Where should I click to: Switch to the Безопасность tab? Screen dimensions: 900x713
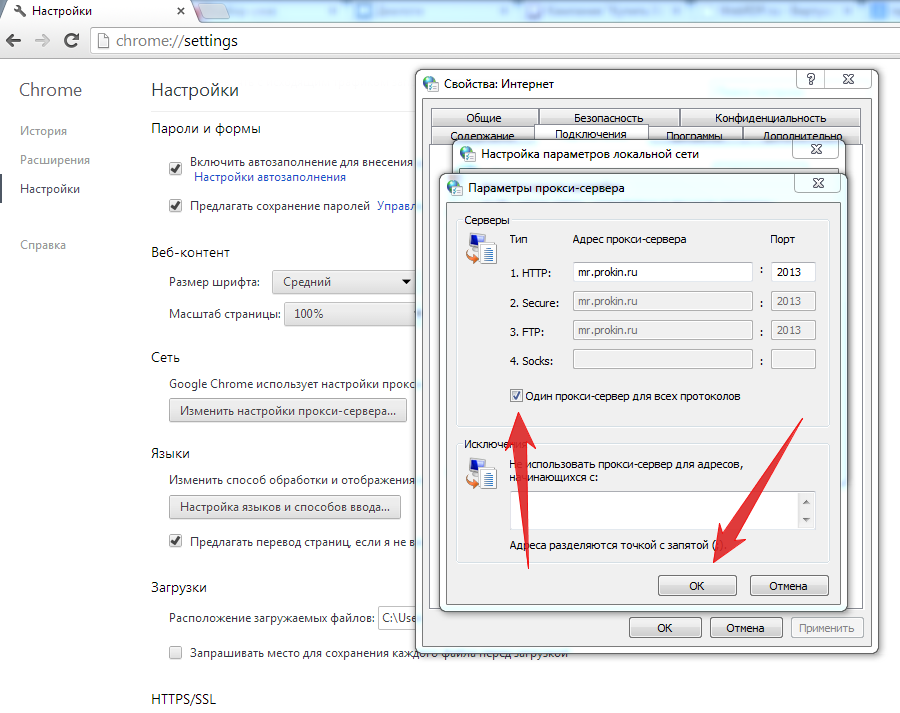pyautogui.click(x=608, y=118)
